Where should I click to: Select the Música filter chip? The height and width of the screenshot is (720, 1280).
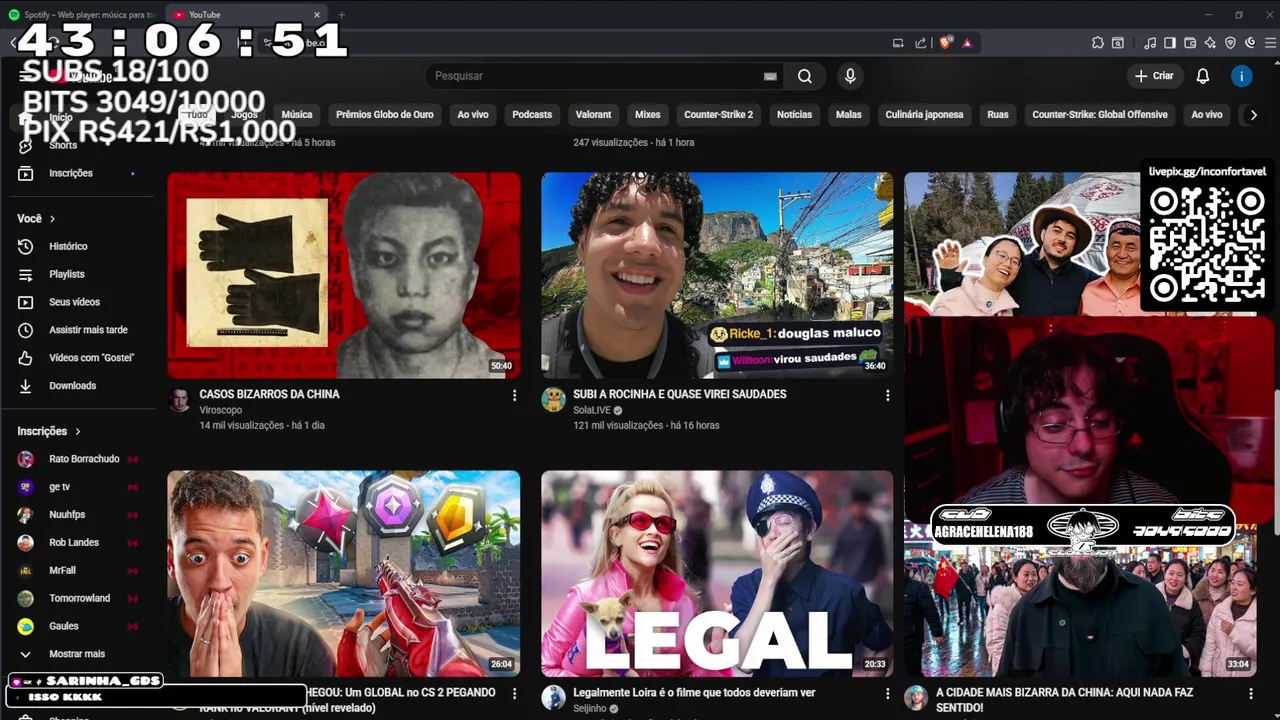pos(297,115)
